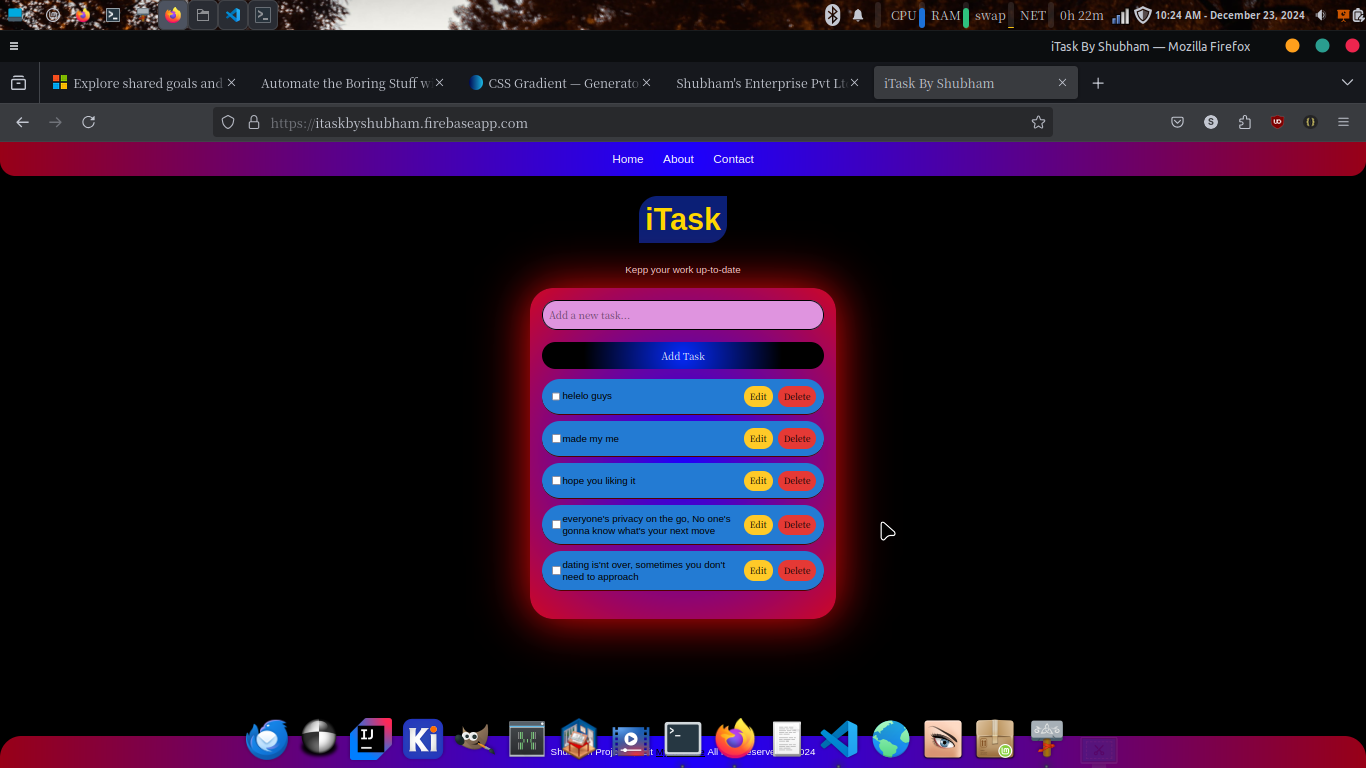
Task: Open the eye image viewer icon in dock
Action: point(943,740)
